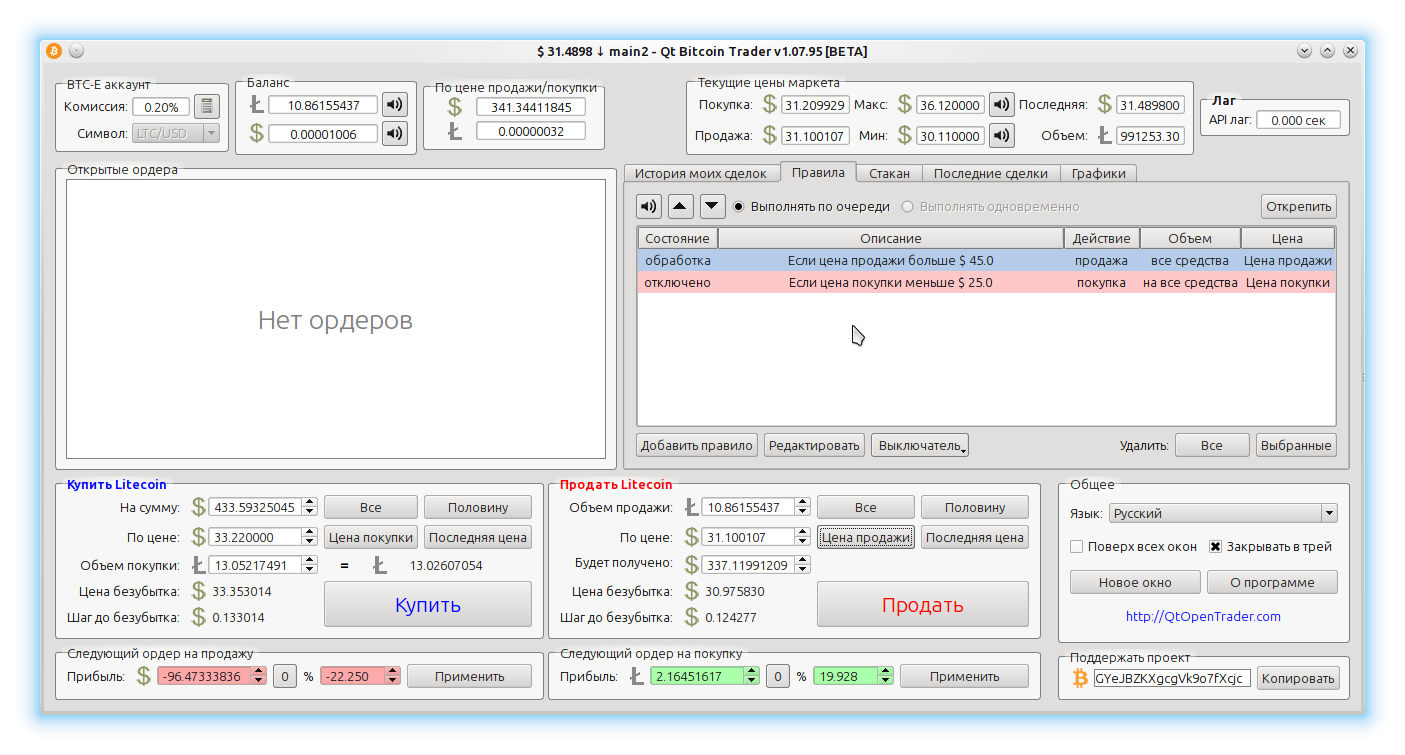Switch to История моих сделок tab
1405x755 pixels.
(x=701, y=173)
